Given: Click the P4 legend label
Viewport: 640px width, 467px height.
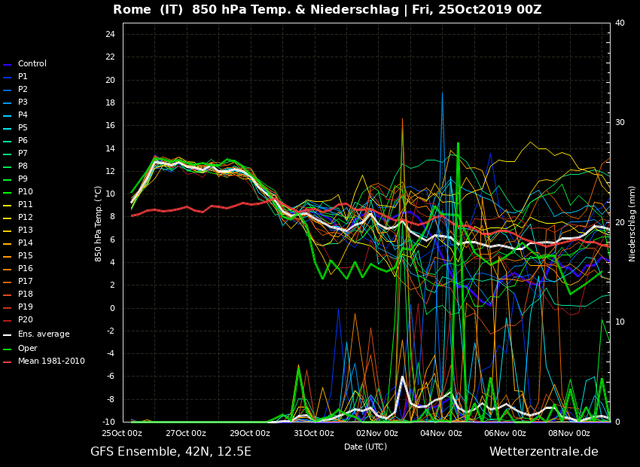Looking at the screenshot, I should coord(23,115).
